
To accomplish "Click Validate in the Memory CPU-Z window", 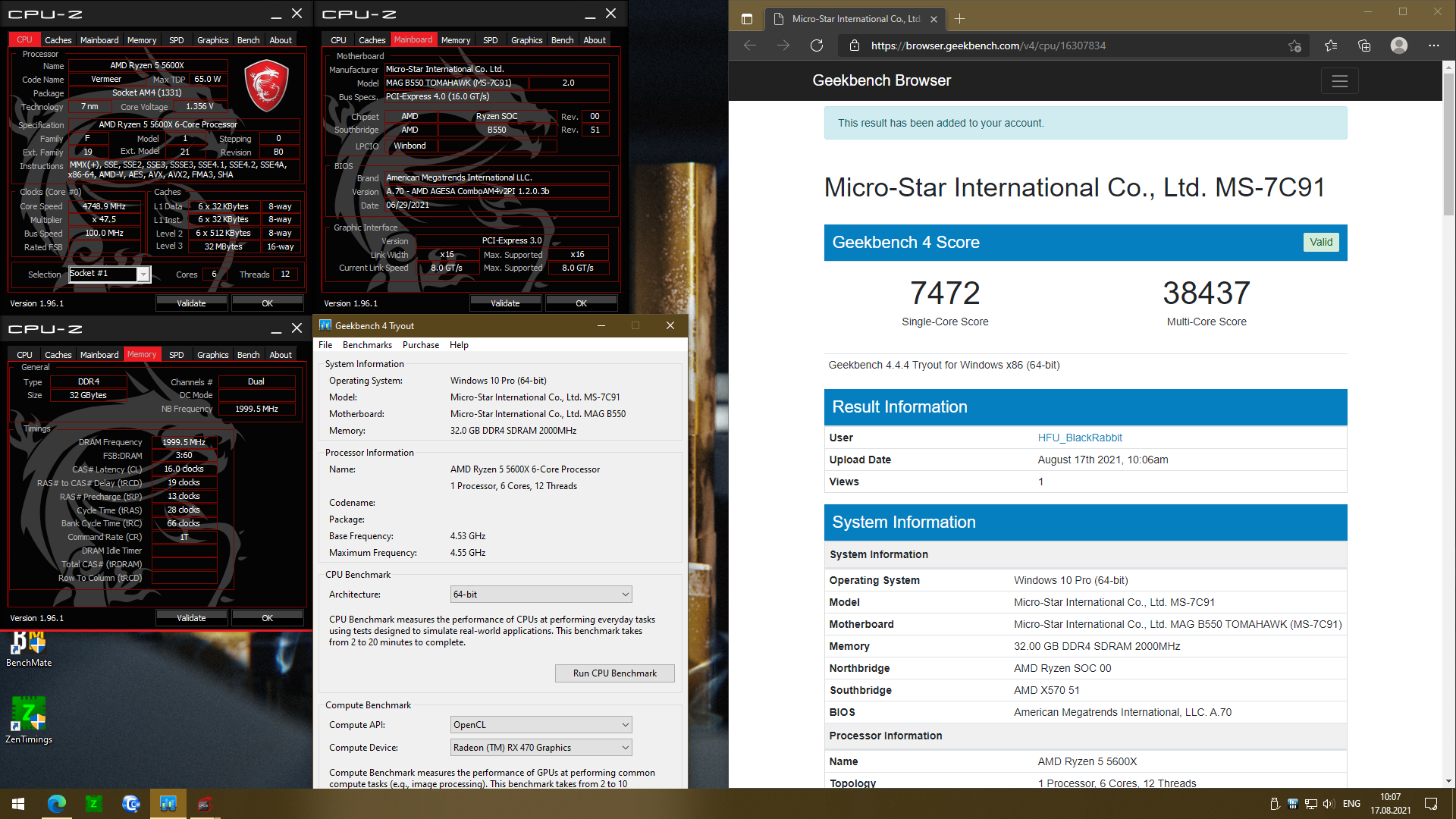I will [x=191, y=618].
